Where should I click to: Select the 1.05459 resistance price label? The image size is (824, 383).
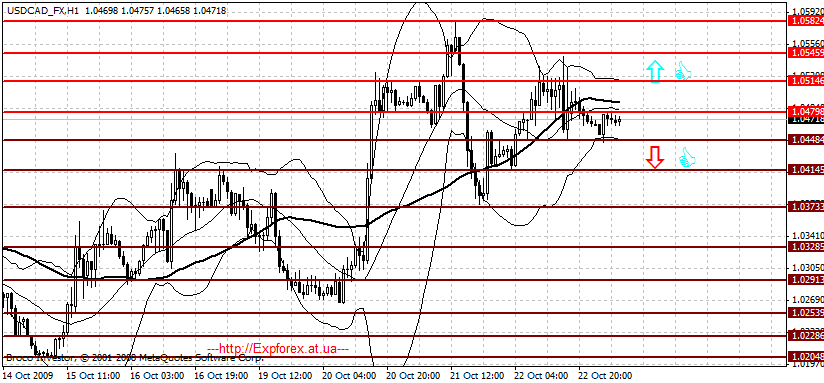point(806,53)
